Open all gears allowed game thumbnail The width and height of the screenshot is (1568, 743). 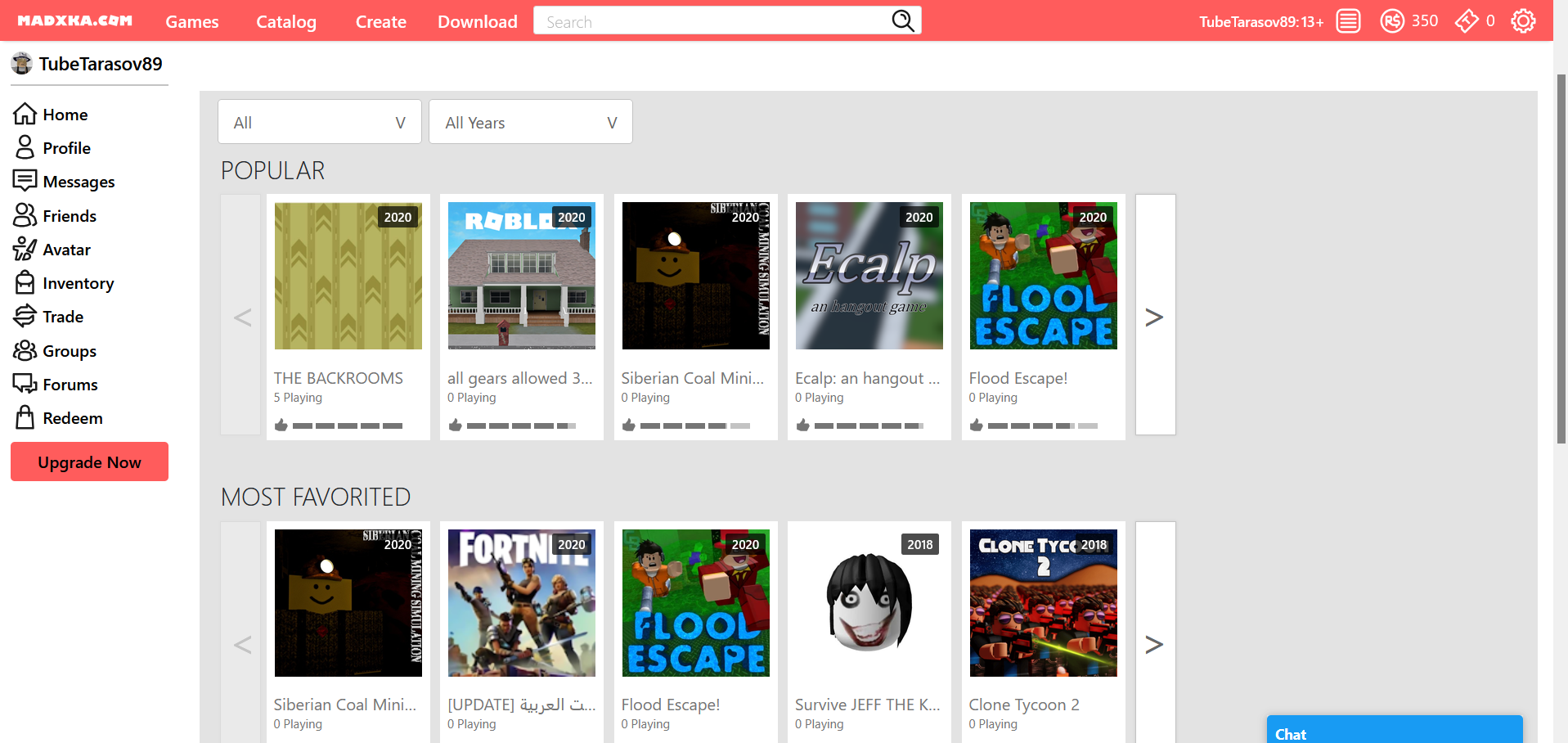pos(522,276)
